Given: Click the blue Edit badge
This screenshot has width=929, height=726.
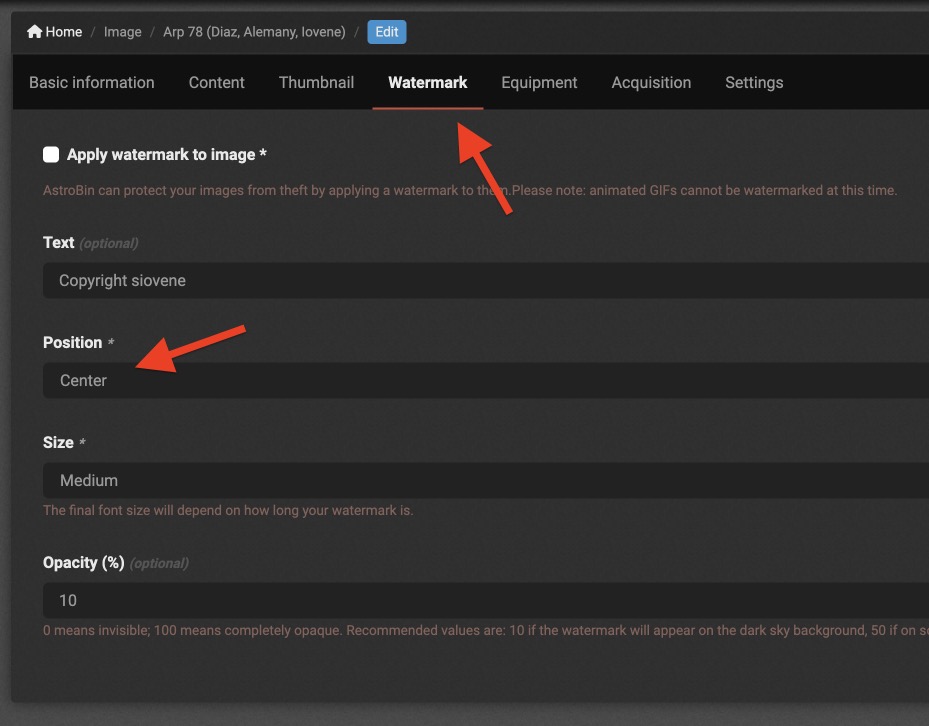Looking at the screenshot, I should (x=387, y=32).
